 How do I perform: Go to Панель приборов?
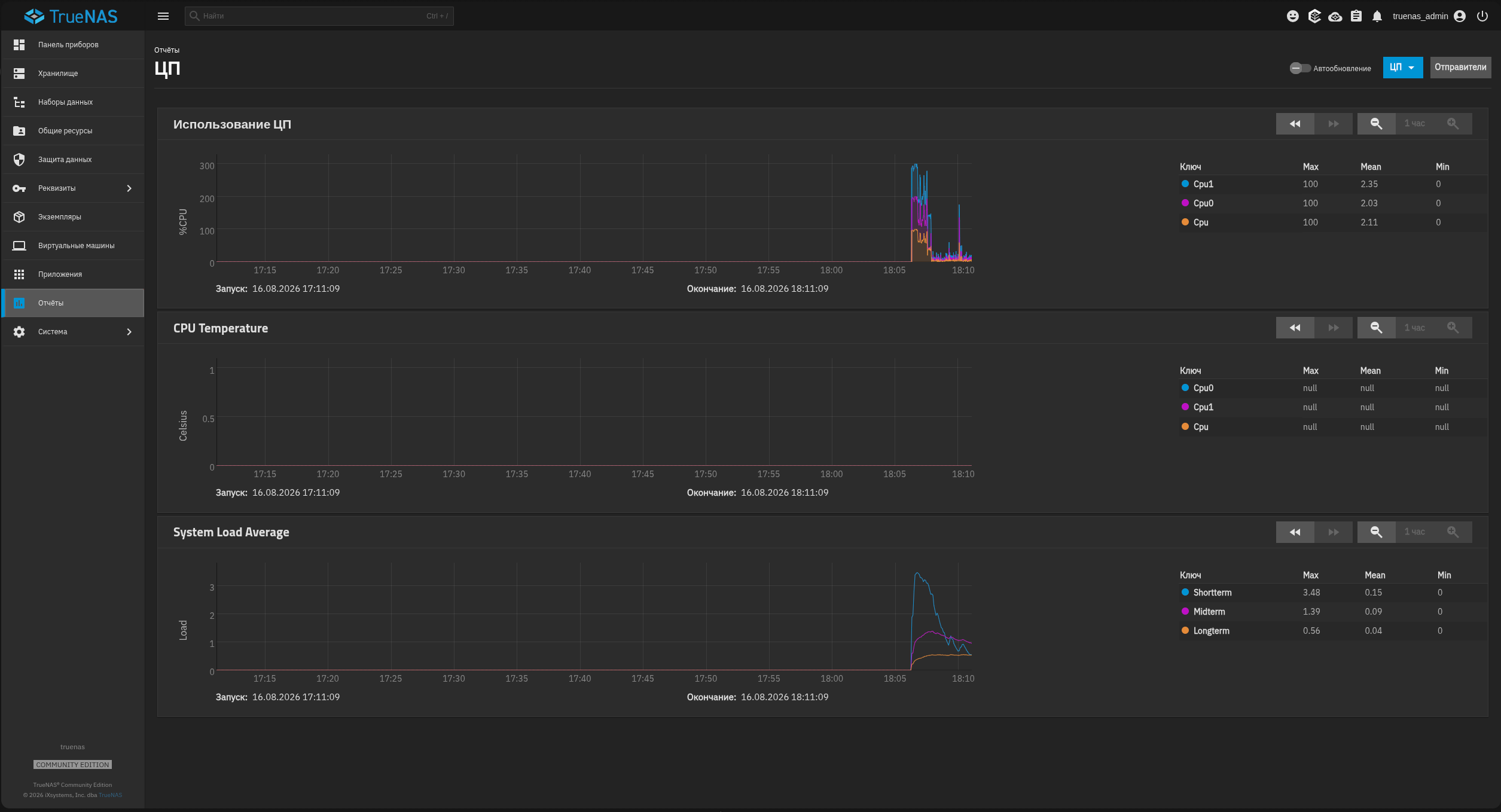click(x=72, y=45)
